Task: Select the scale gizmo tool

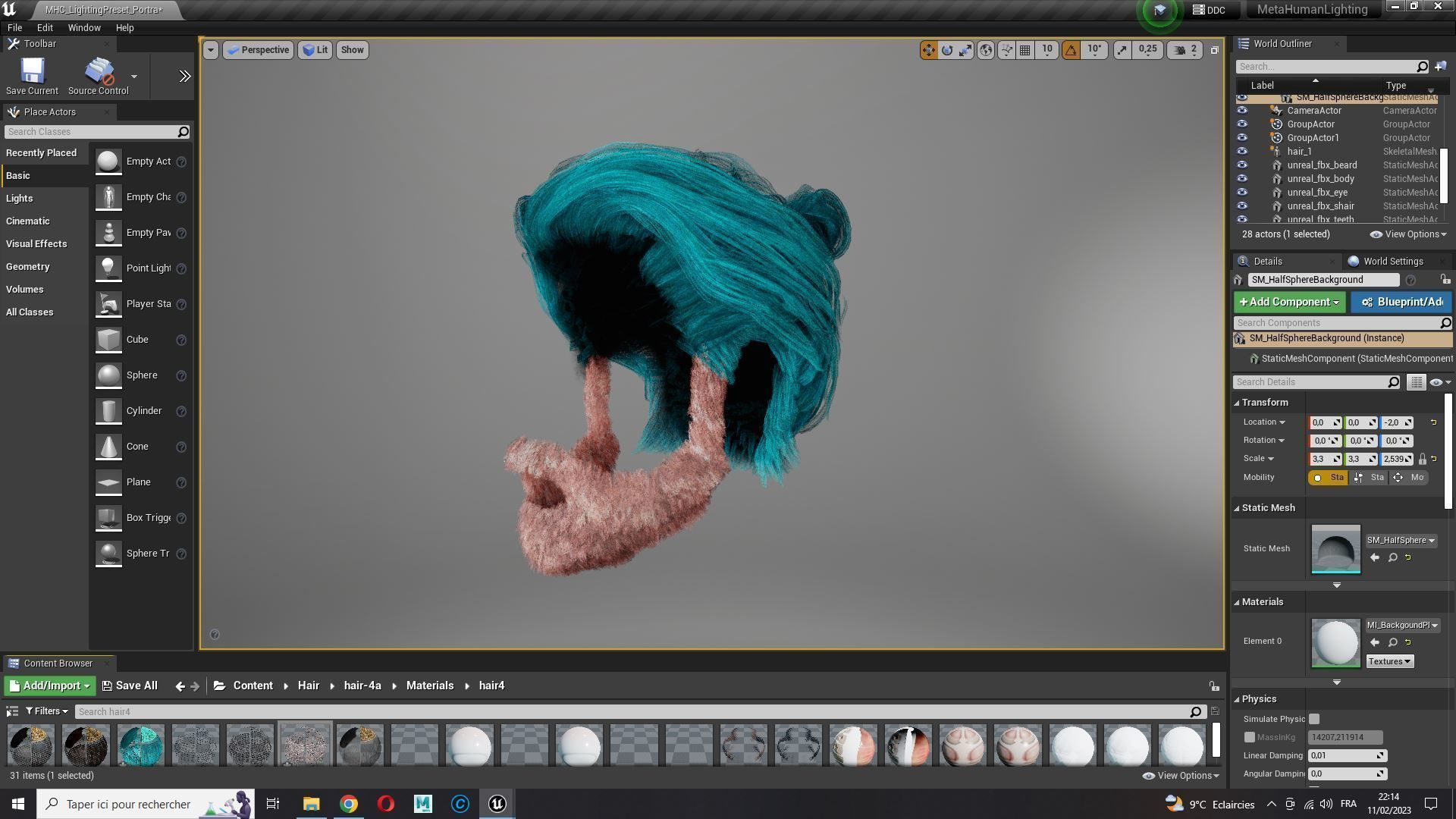Action: [x=965, y=50]
